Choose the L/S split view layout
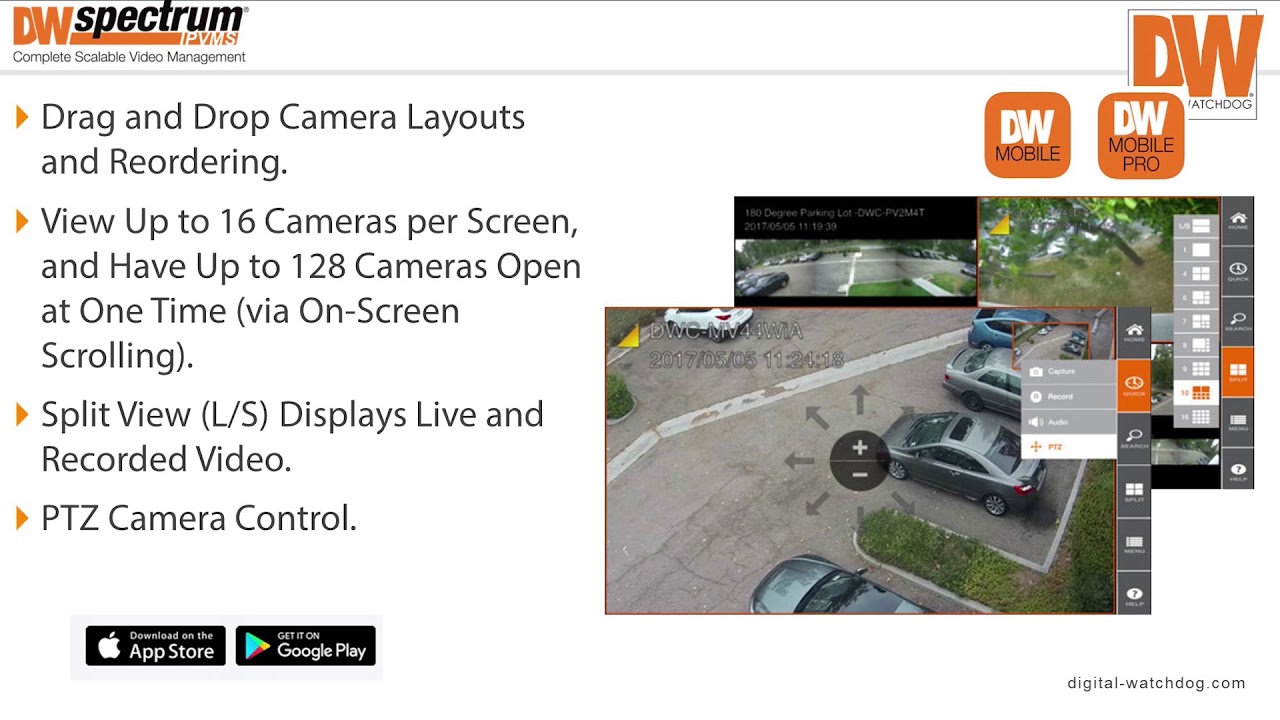Viewport: 1280px width, 720px height. pos(1195,227)
